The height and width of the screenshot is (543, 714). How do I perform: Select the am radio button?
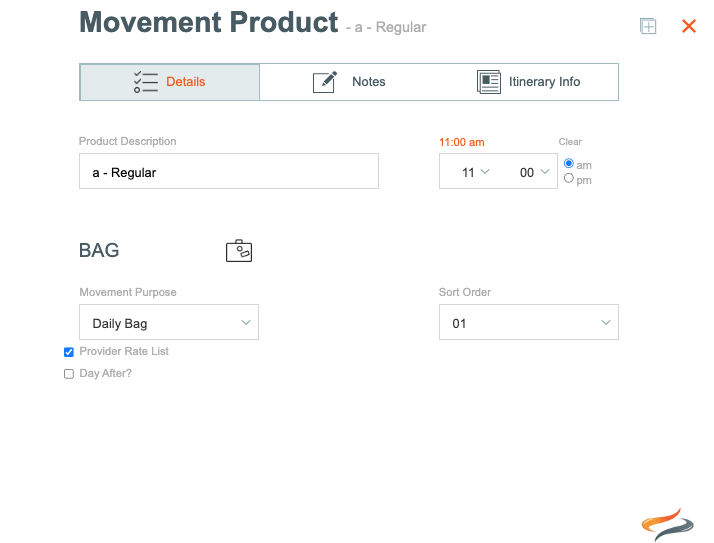[569, 163]
